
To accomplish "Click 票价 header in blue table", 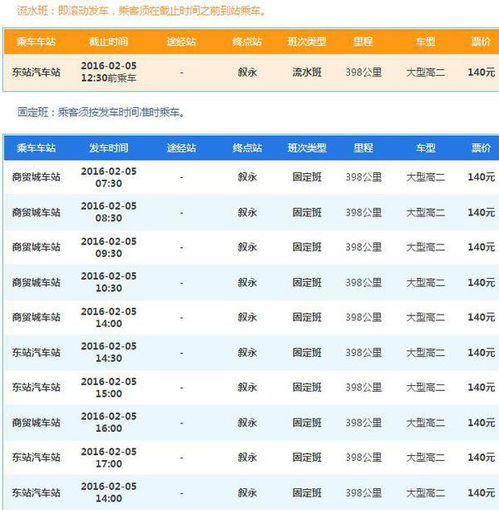I will click(x=481, y=148).
